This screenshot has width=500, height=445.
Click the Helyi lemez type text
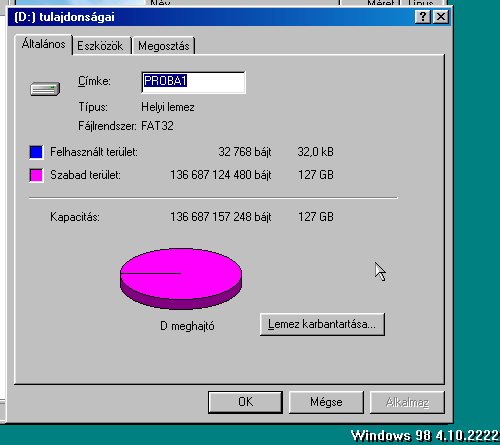point(168,107)
